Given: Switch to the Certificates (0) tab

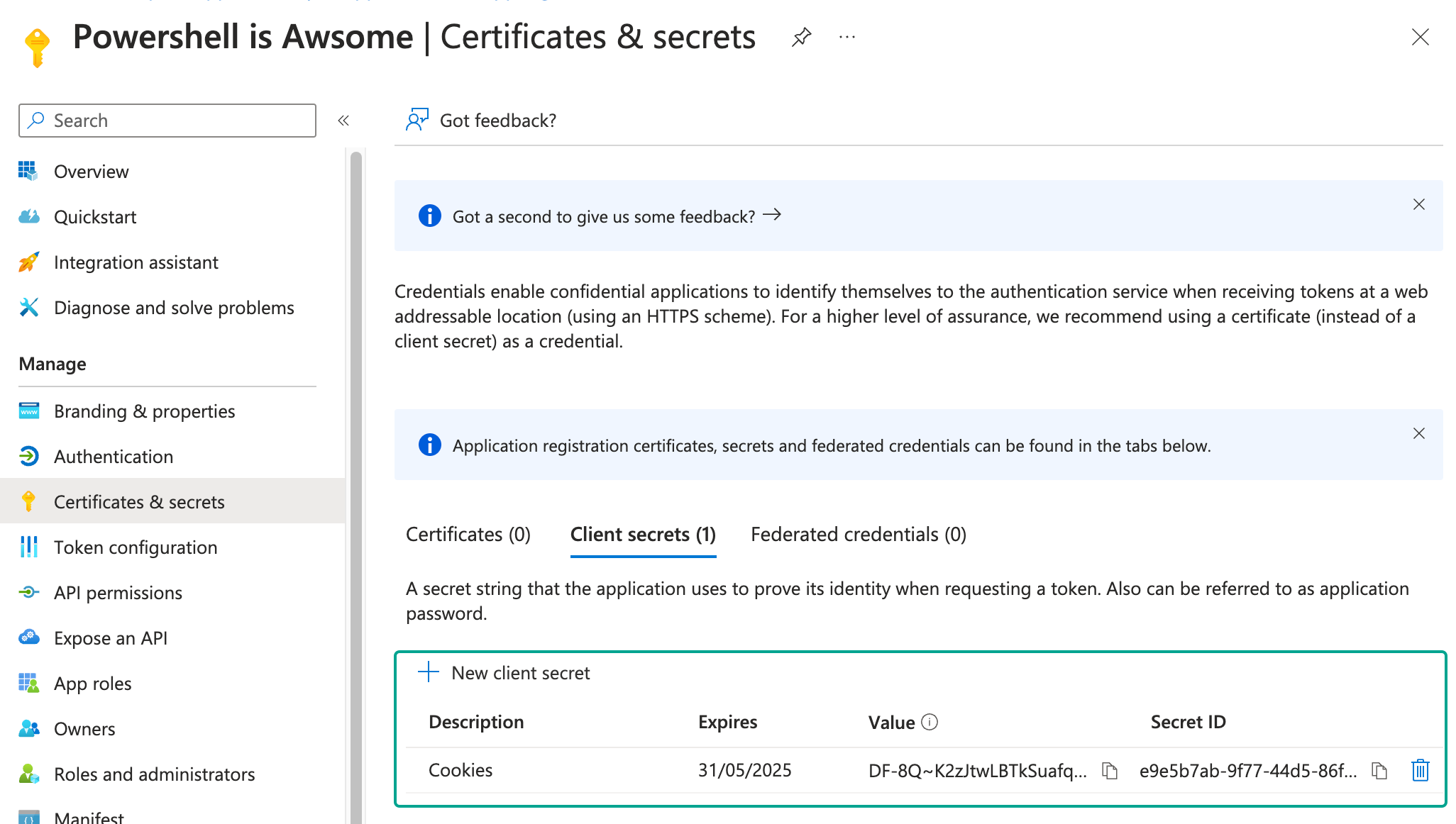Looking at the screenshot, I should tap(468, 535).
